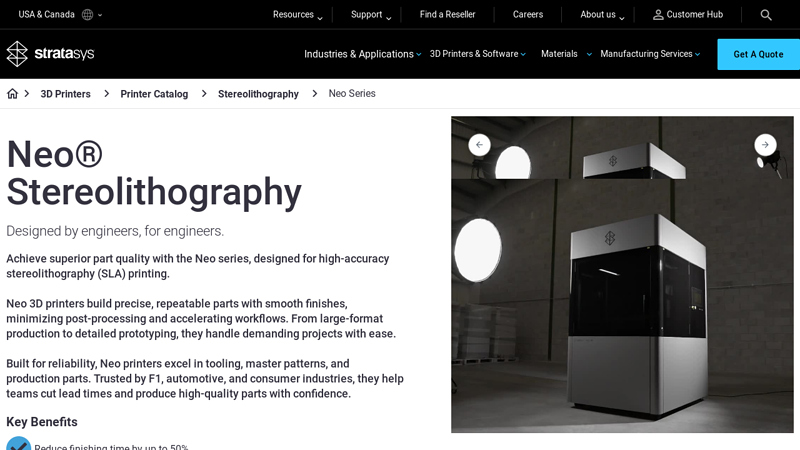
Task: Open Find a Reseller page
Action: click(447, 15)
